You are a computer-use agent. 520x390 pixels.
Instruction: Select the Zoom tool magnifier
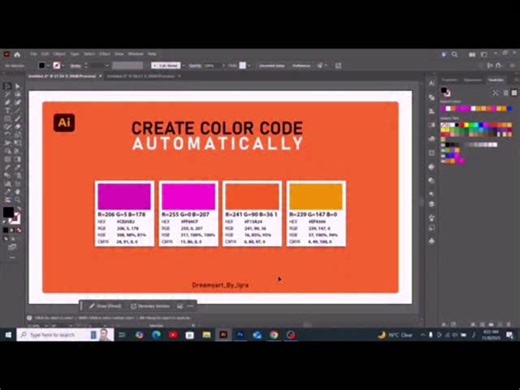tap(17, 200)
